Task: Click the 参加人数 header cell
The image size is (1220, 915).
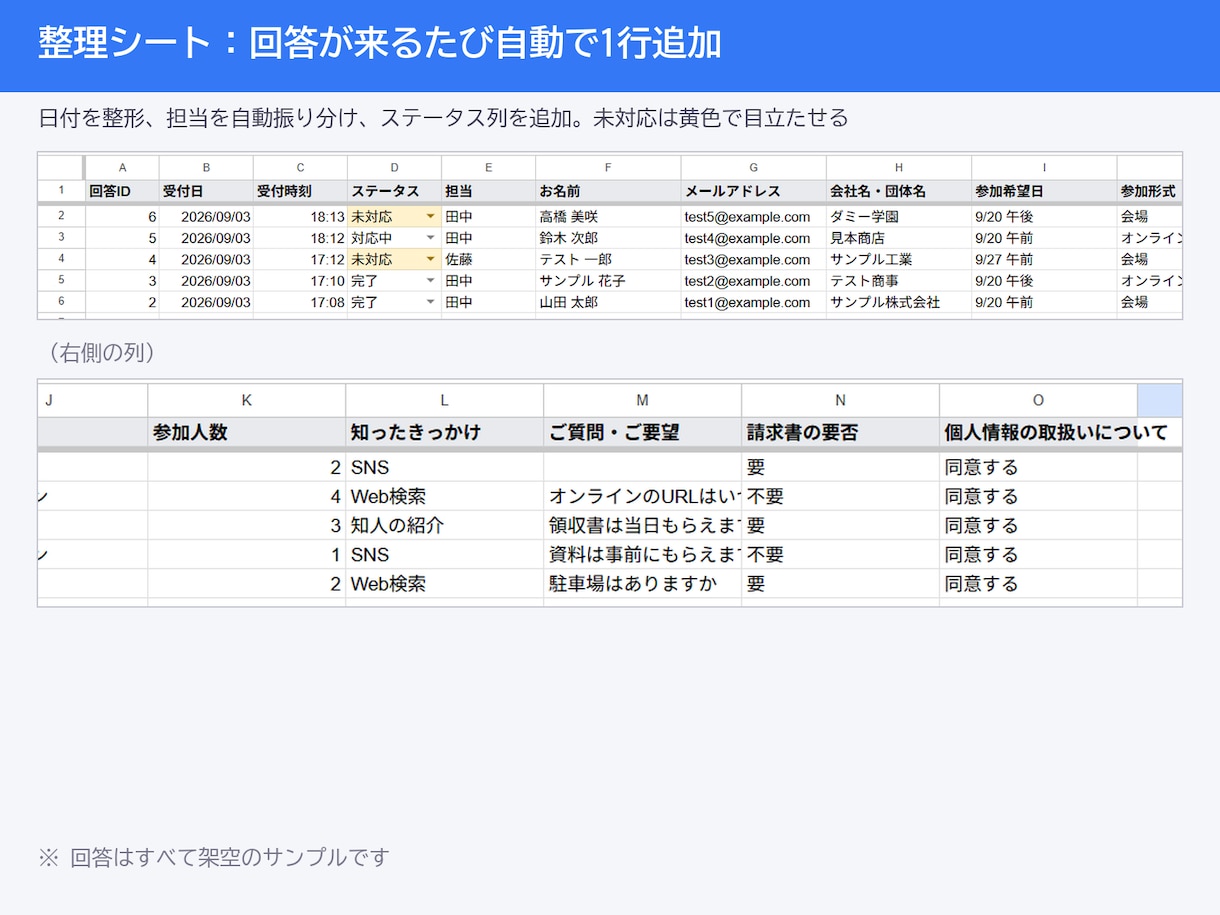Action: 246,432
